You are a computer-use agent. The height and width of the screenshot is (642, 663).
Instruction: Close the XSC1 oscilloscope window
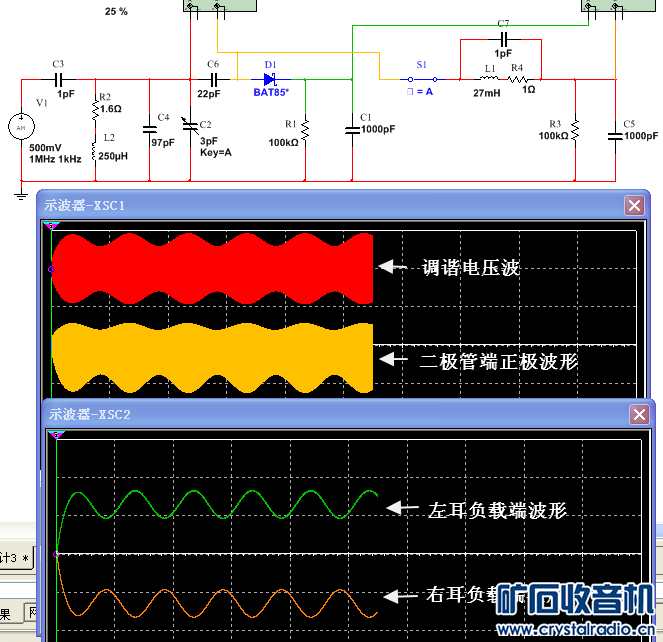tap(634, 206)
